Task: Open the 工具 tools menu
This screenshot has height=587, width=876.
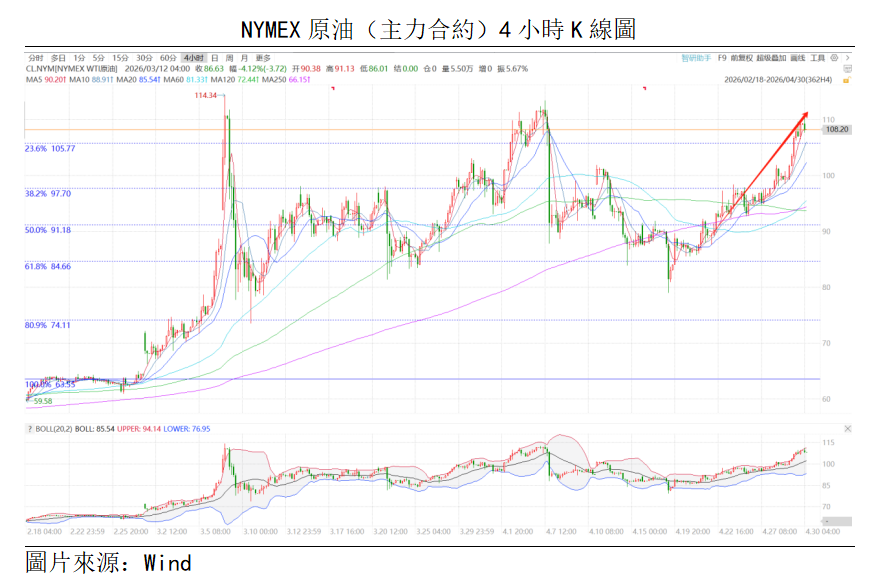Action: coord(817,58)
